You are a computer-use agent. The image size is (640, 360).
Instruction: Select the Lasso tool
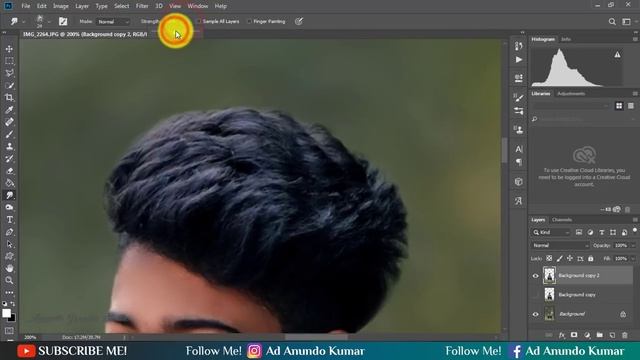9,73
